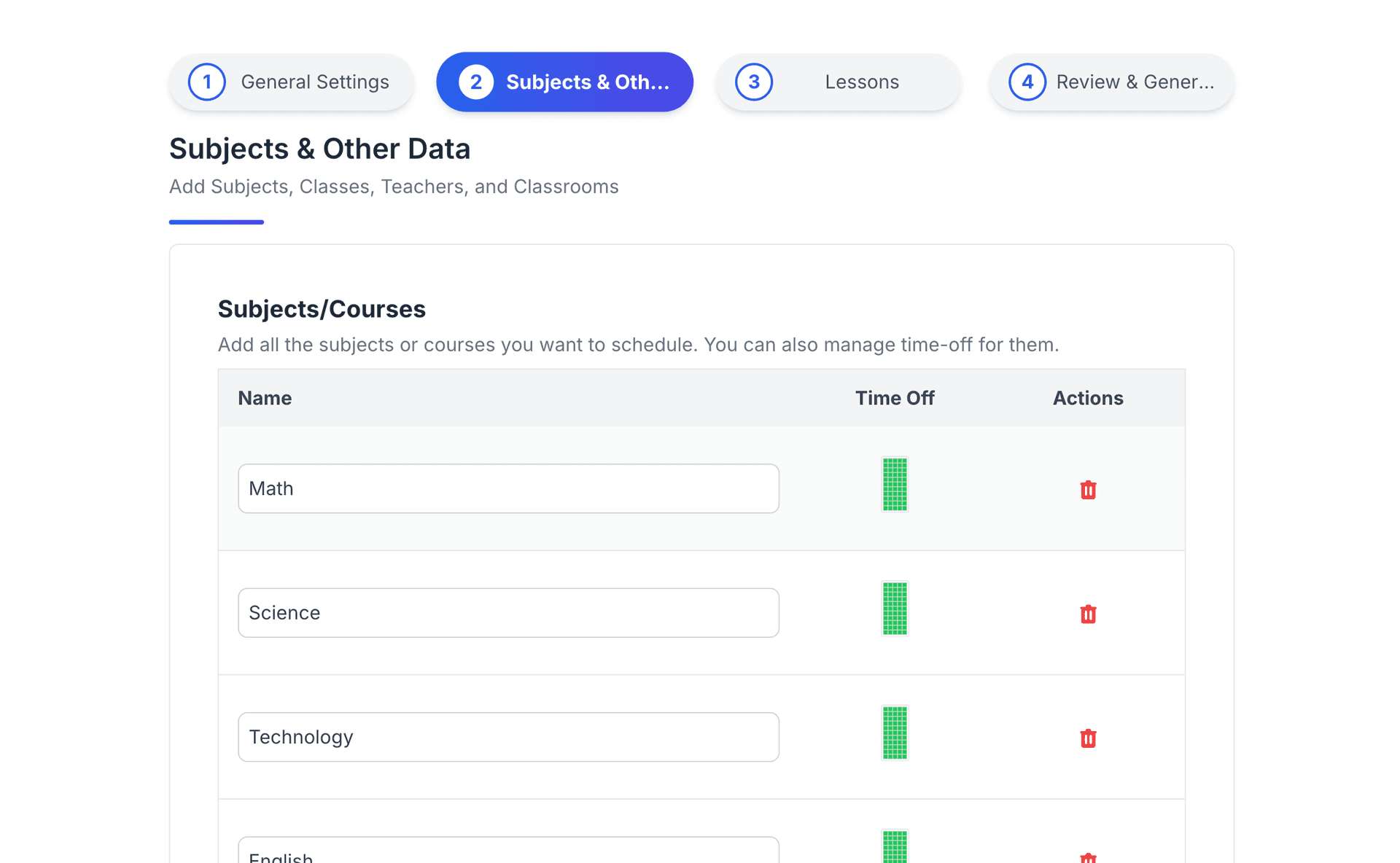Viewport: 1400px width, 863px height.
Task: Delete the Science subject
Action: [1088, 614]
